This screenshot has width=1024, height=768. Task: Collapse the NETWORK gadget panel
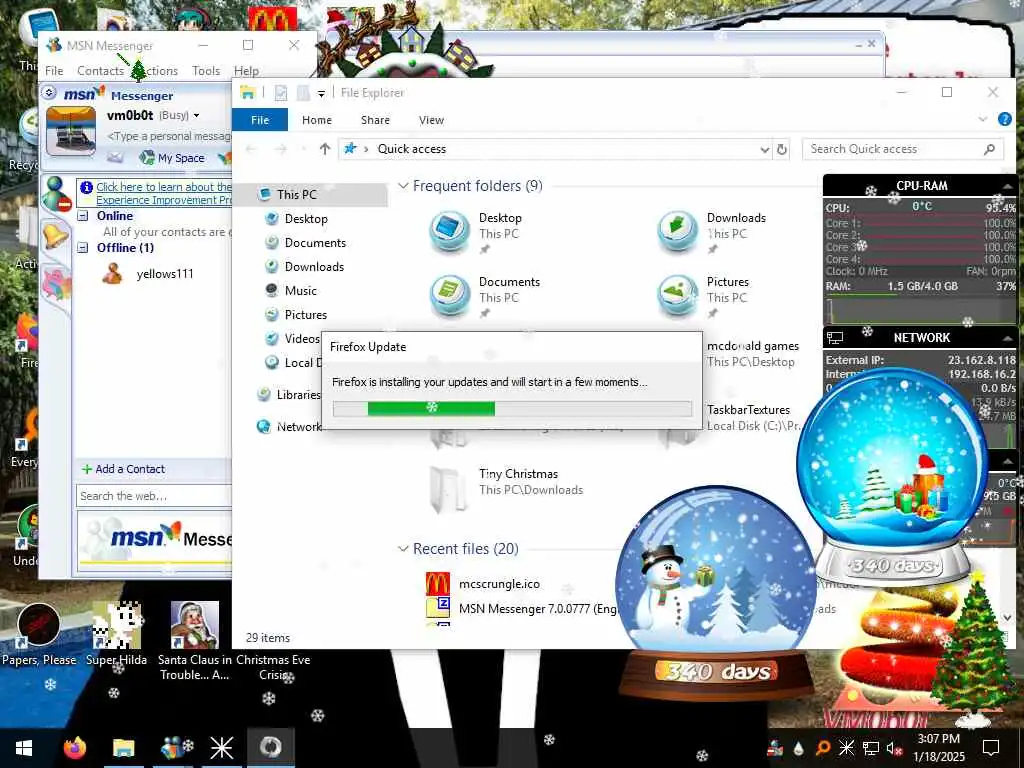coord(1008,338)
